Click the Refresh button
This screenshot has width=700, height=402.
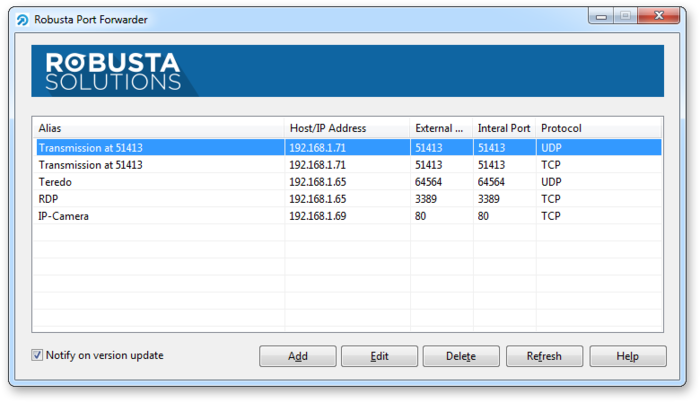(543, 356)
